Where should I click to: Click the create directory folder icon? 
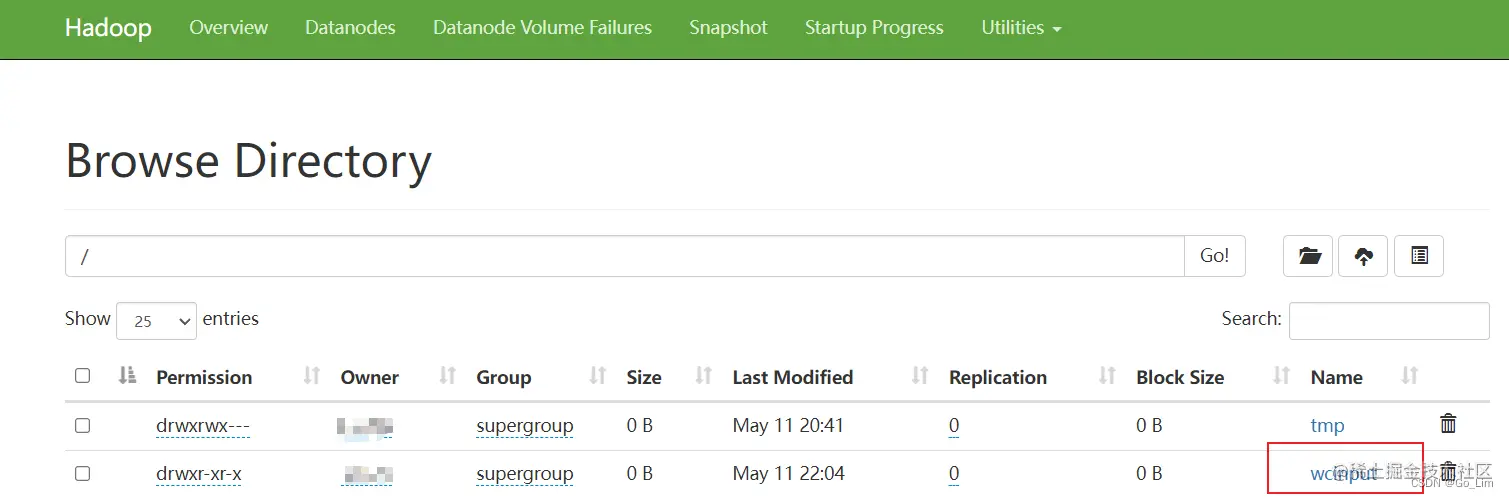[1309, 256]
